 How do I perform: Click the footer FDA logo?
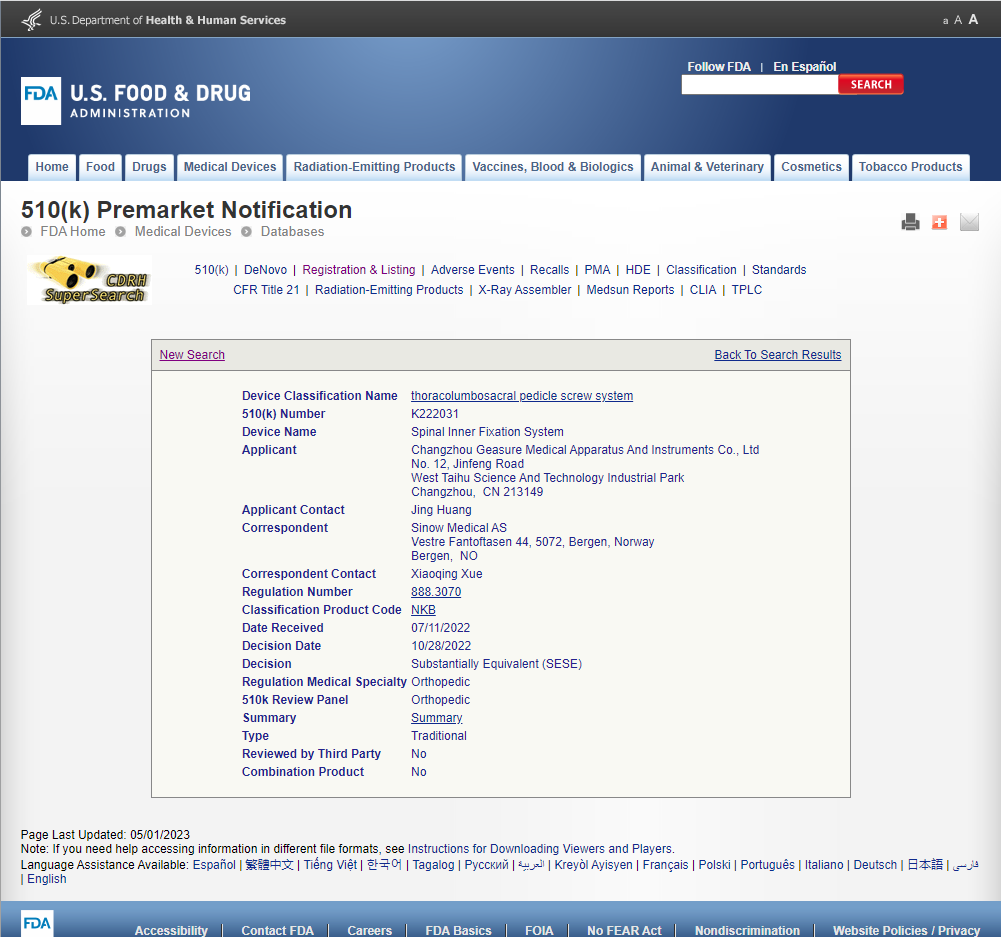(x=37, y=923)
